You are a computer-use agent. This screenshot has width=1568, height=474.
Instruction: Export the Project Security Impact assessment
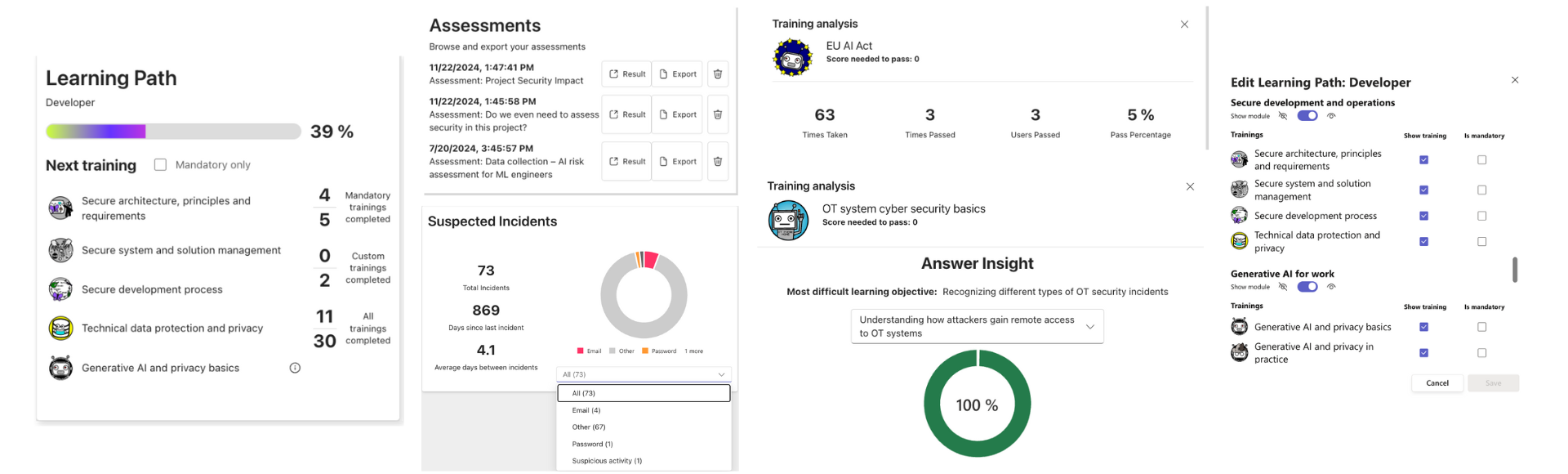(x=677, y=74)
